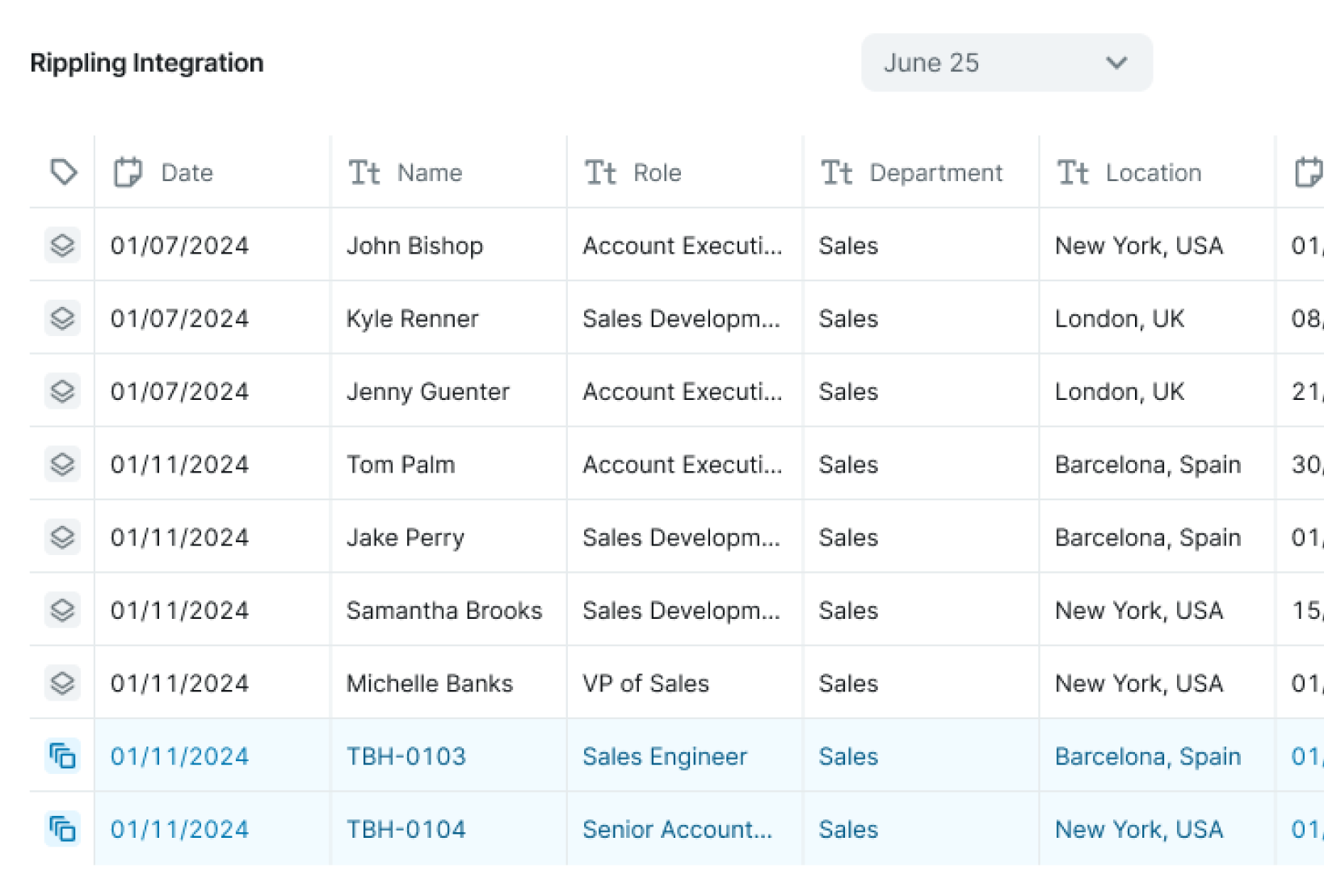Click the calendar icon in Date header
This screenshot has height=896, width=1324.
click(128, 172)
